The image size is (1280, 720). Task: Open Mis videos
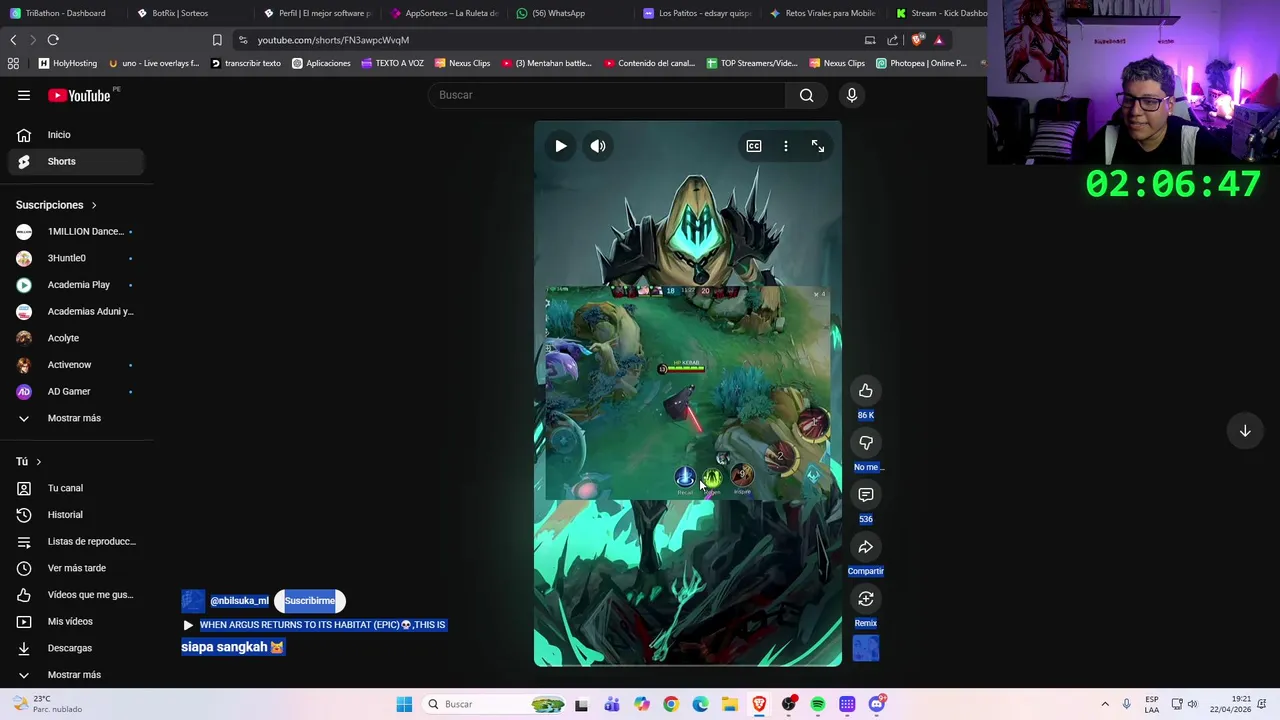(77, 621)
